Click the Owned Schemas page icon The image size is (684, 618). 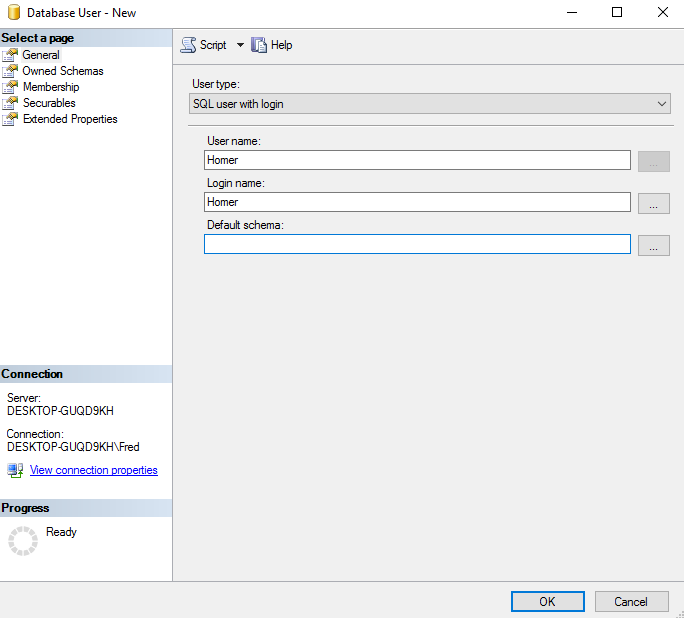(x=10, y=71)
